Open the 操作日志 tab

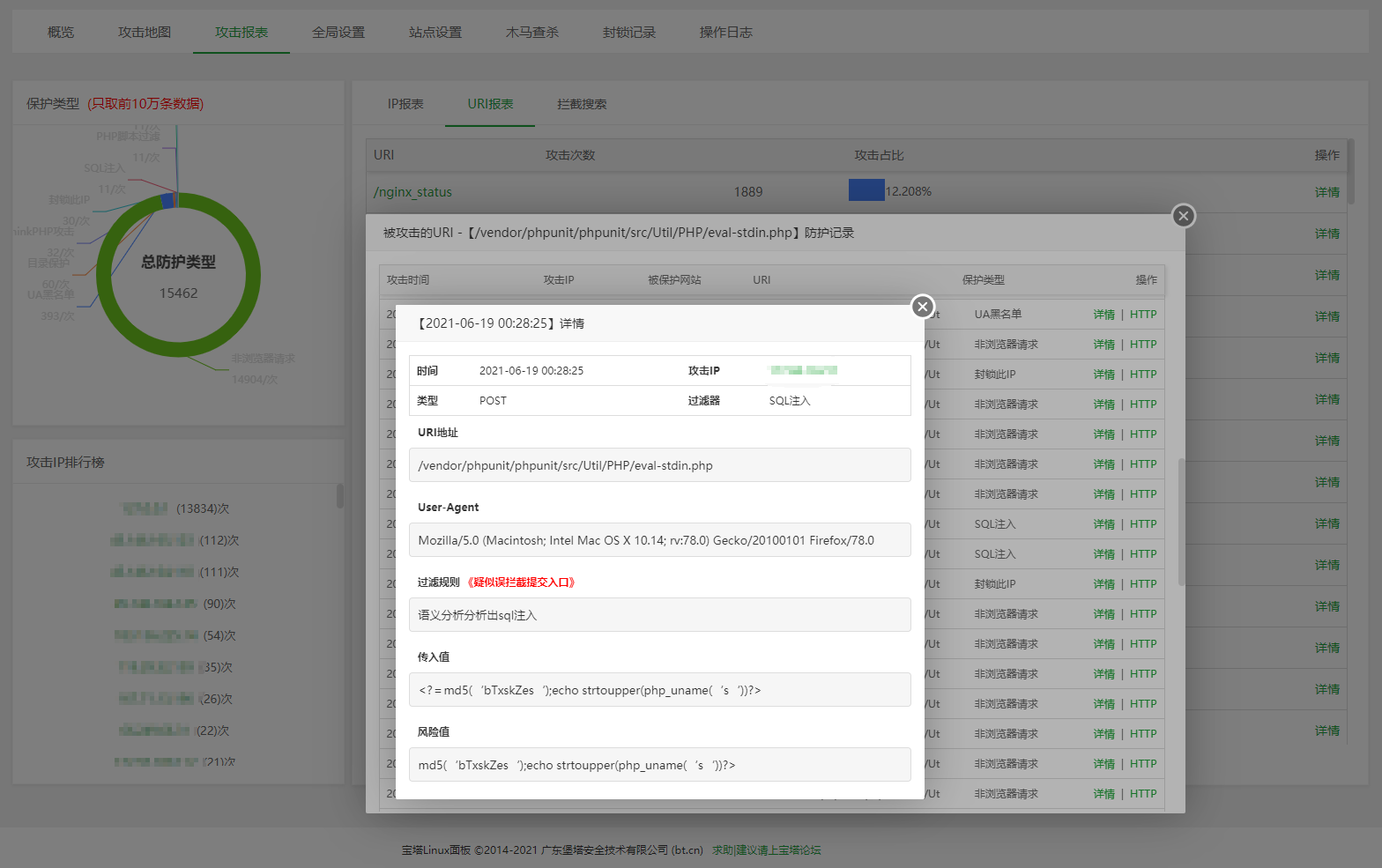click(726, 33)
